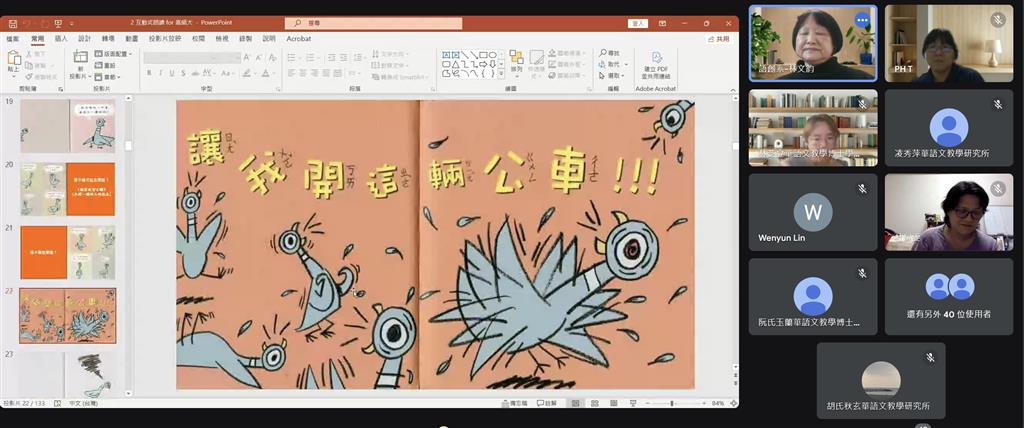Screen dimensions: 1024x428
Task: Select the oval shape in the shapes gallery
Action: pyautogui.click(x=493, y=55)
